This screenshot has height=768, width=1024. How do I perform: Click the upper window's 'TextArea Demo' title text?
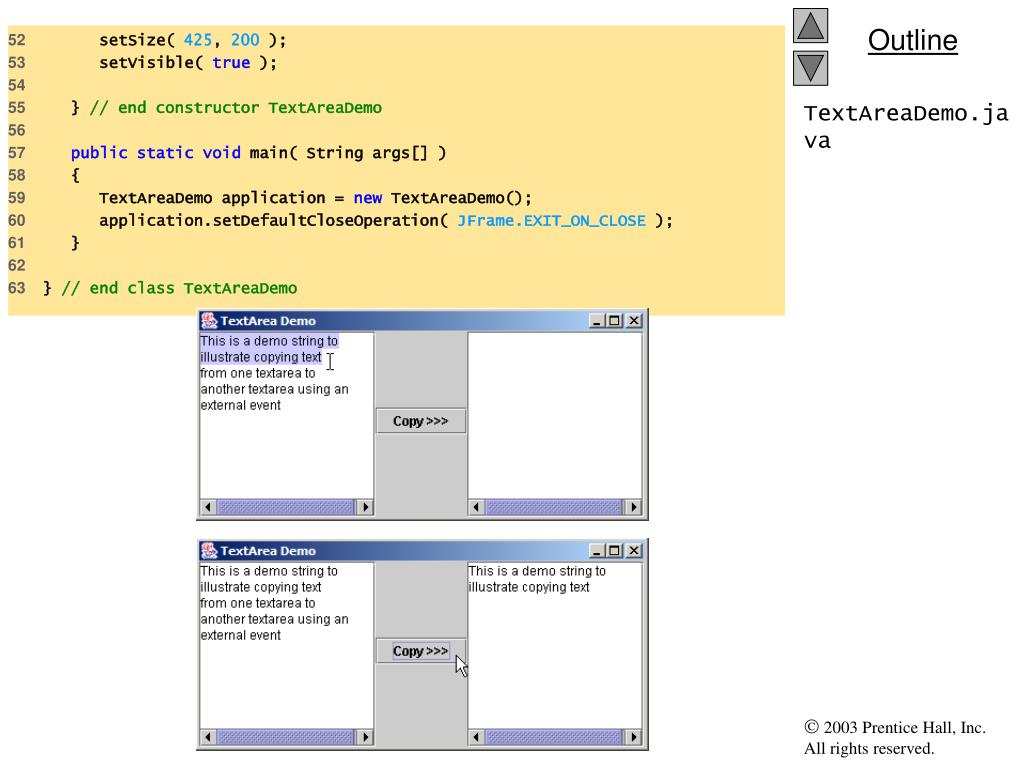[x=268, y=321]
